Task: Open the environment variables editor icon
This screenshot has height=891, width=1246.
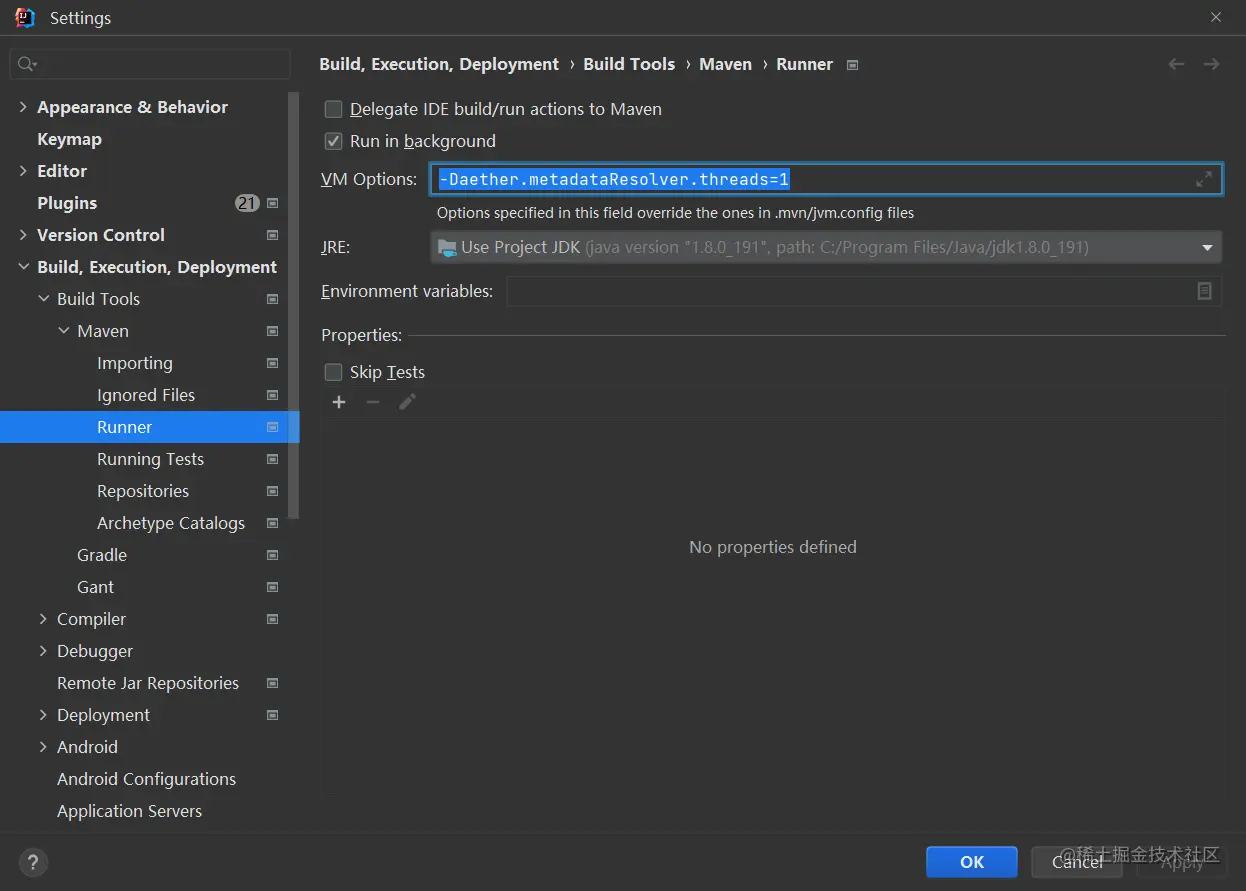Action: [x=1204, y=291]
